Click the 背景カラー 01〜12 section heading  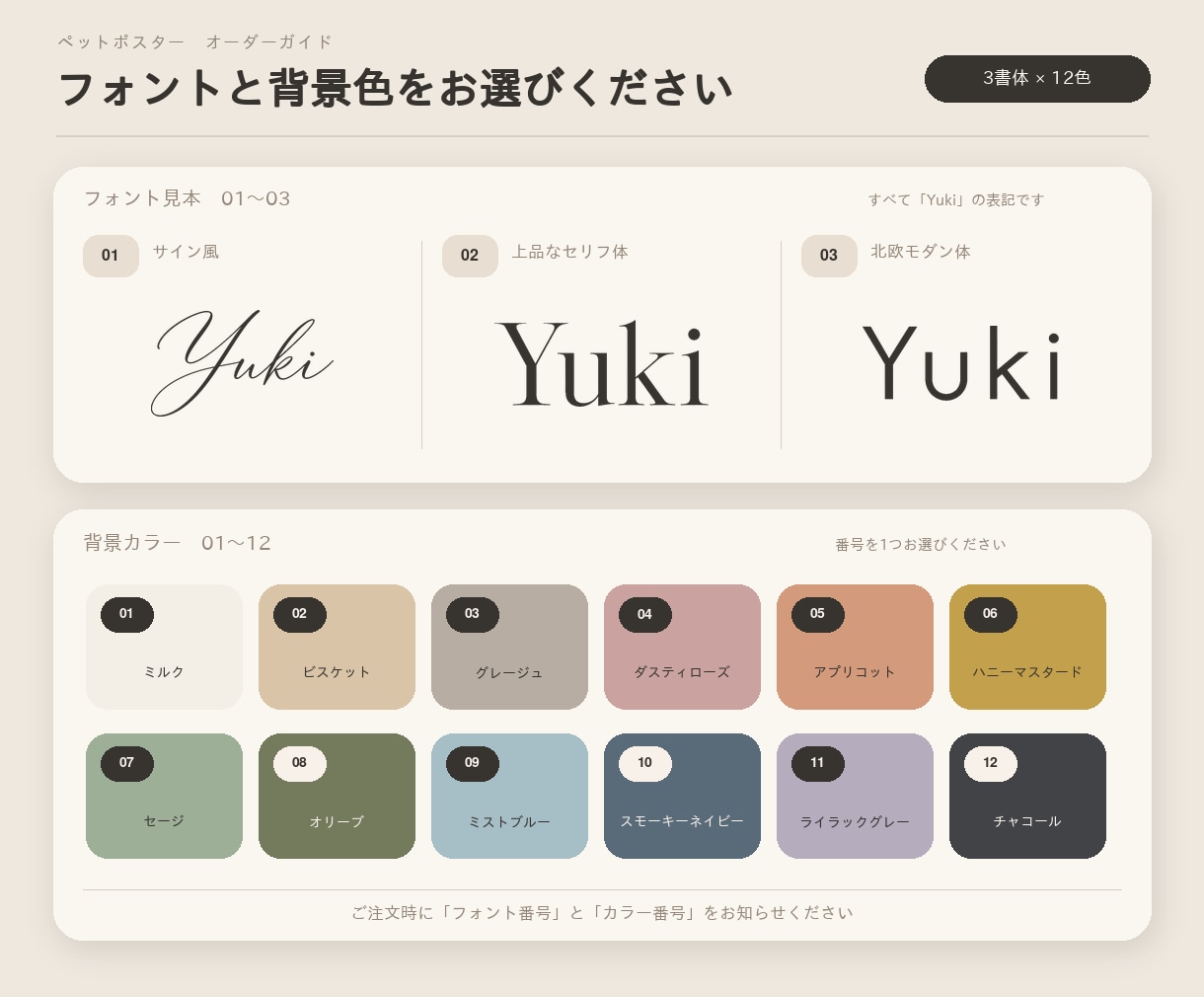click(x=178, y=543)
